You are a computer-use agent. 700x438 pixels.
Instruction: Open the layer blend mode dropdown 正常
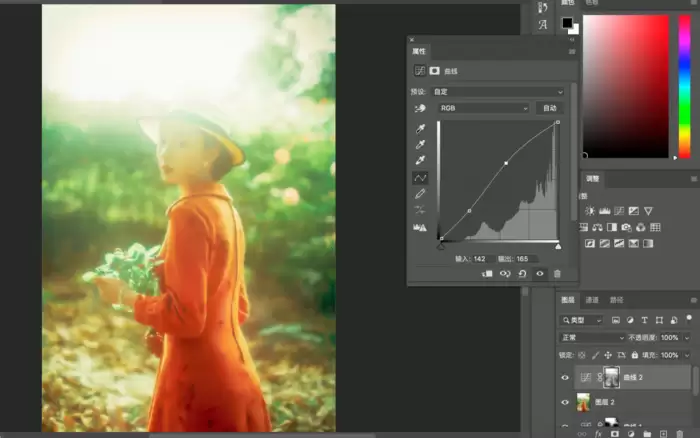point(592,338)
